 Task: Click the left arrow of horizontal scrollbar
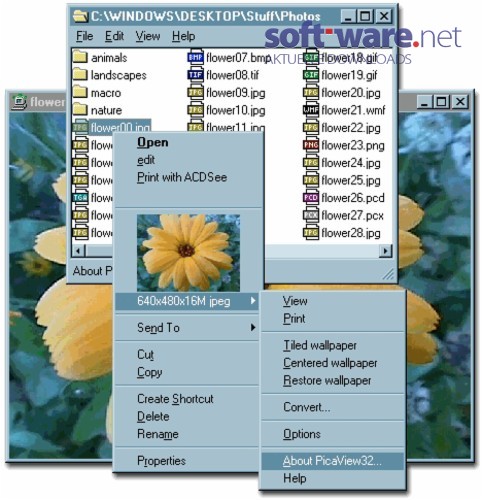[x=78, y=250]
